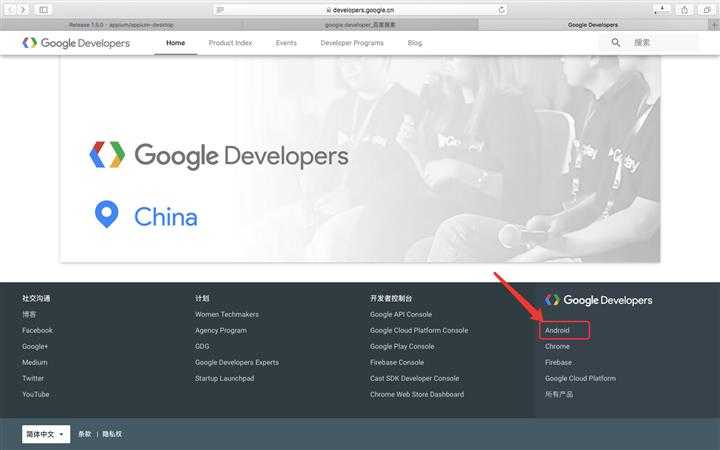Open the Startup Launchpad link
Screen dimensions: 720x450
pos(225,379)
